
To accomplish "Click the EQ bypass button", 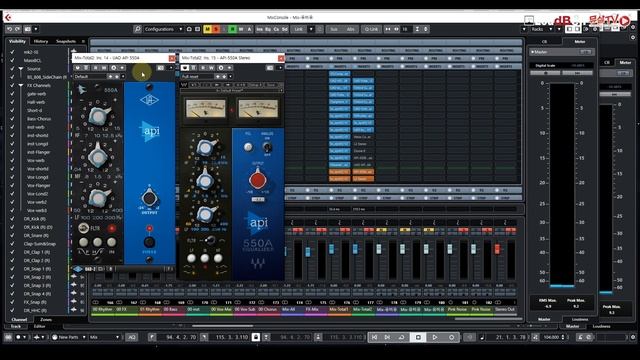I will pos(268,29).
